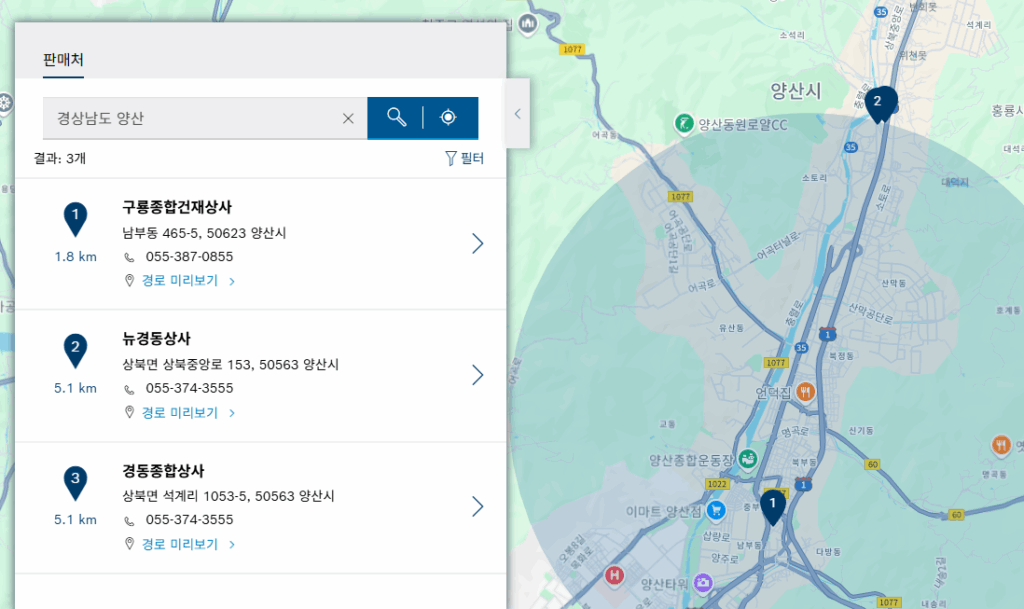Viewport: 1024px width, 609px height.
Task: Use current location crosshair icon
Action: (448, 117)
